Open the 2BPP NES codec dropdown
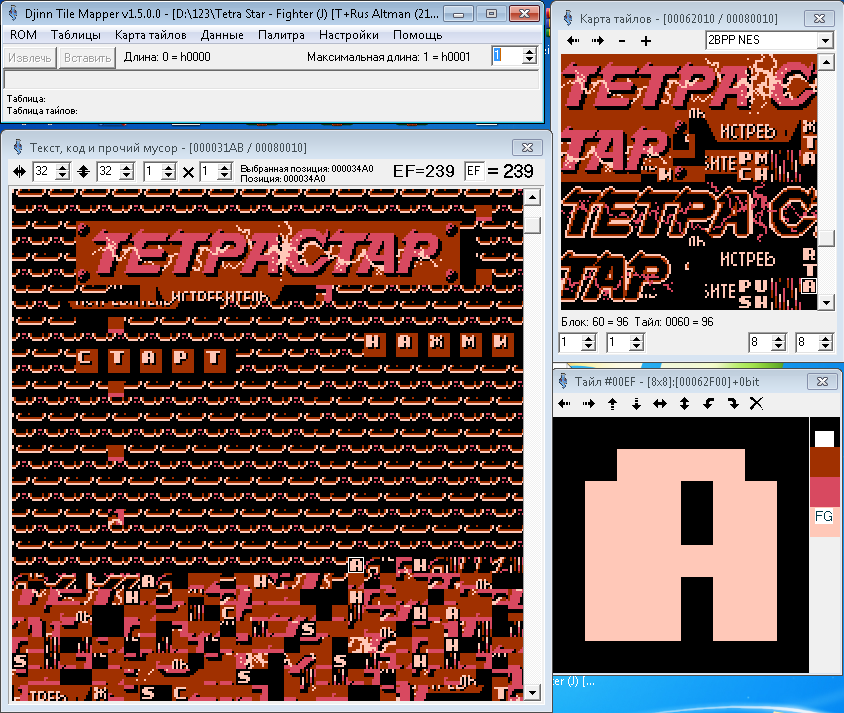This screenshot has height=713, width=844. (x=825, y=40)
